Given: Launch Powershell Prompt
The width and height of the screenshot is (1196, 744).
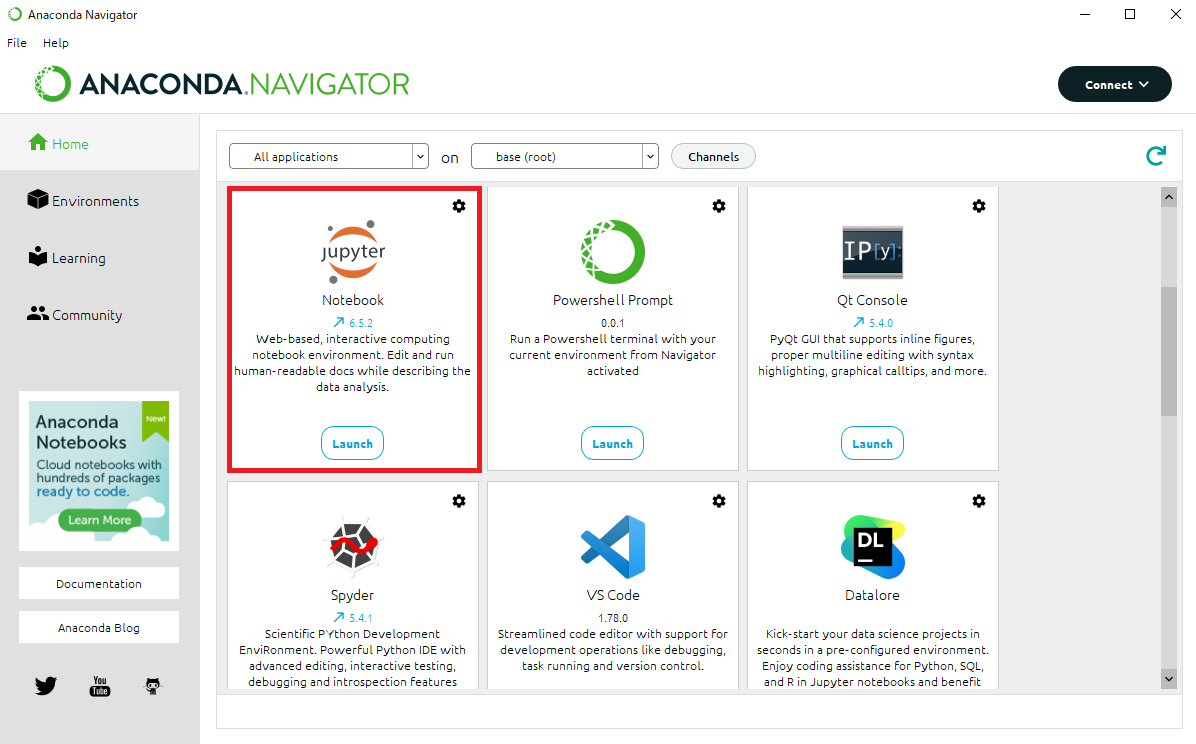Looking at the screenshot, I should tap(612, 443).
